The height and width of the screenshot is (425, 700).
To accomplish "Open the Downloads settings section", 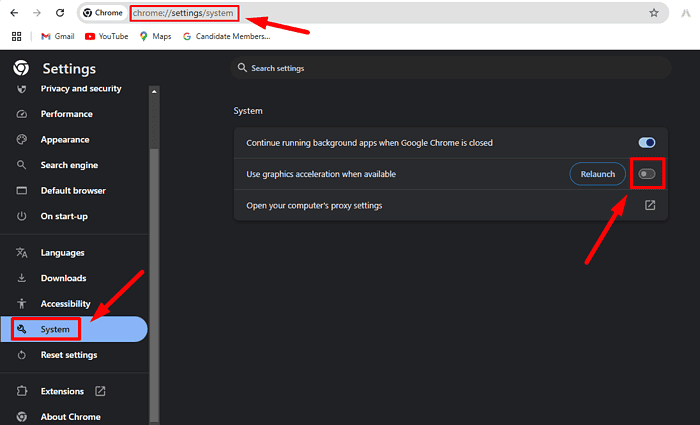I will [63, 278].
